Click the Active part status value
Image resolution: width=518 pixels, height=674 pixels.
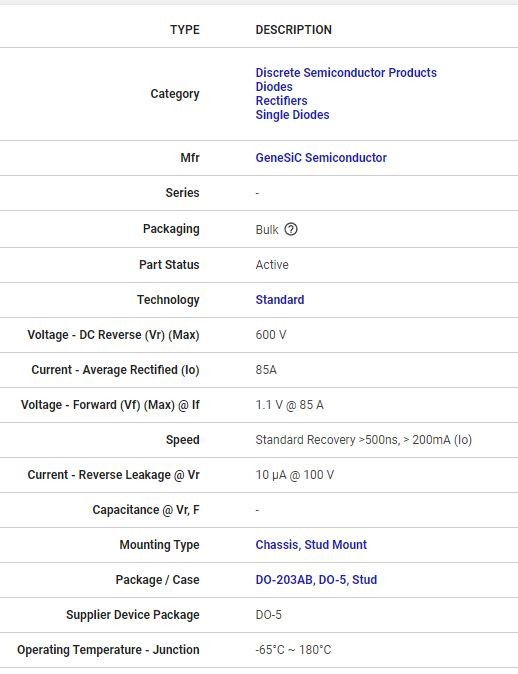pos(272,265)
